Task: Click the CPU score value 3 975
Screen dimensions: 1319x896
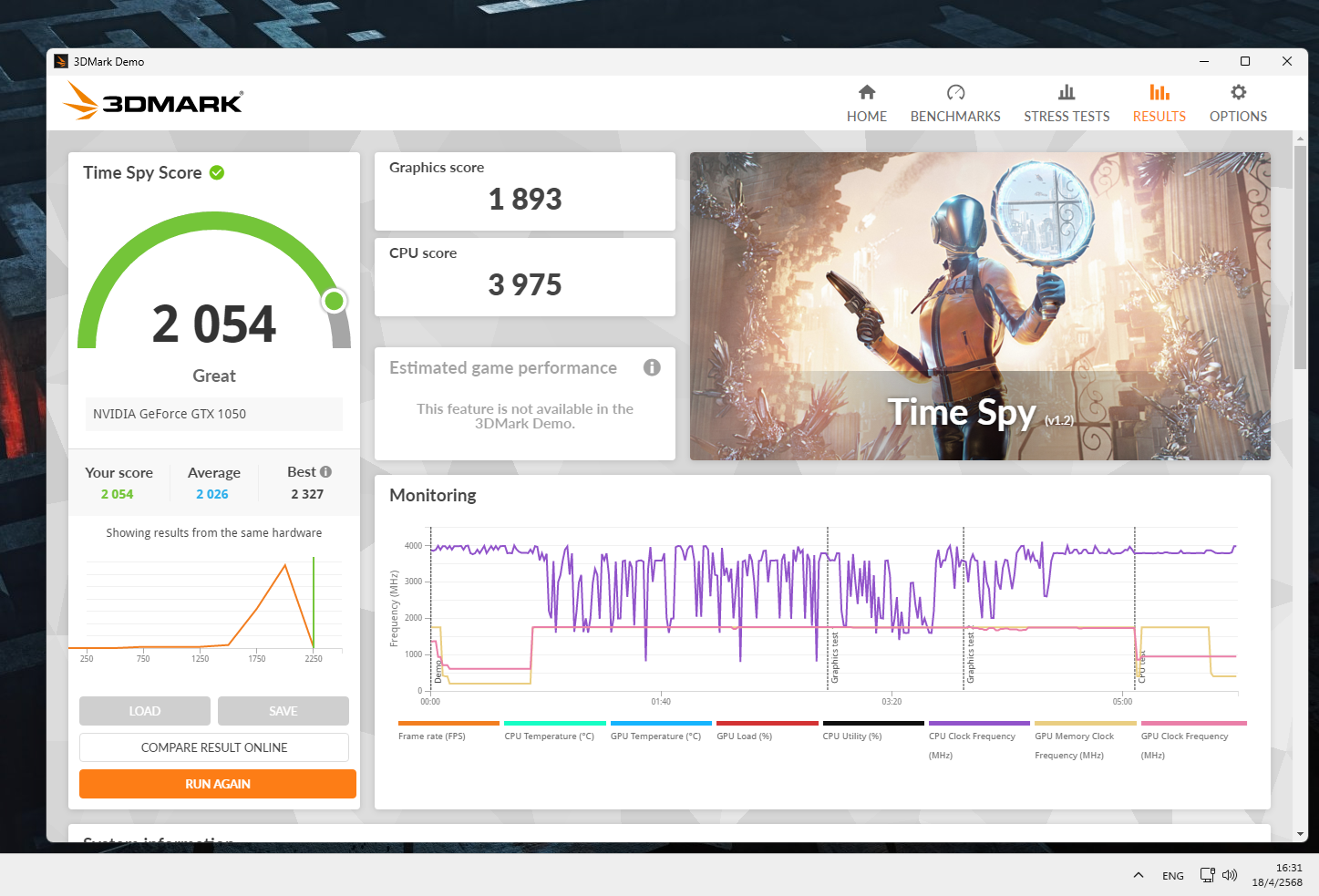Action: (x=525, y=284)
